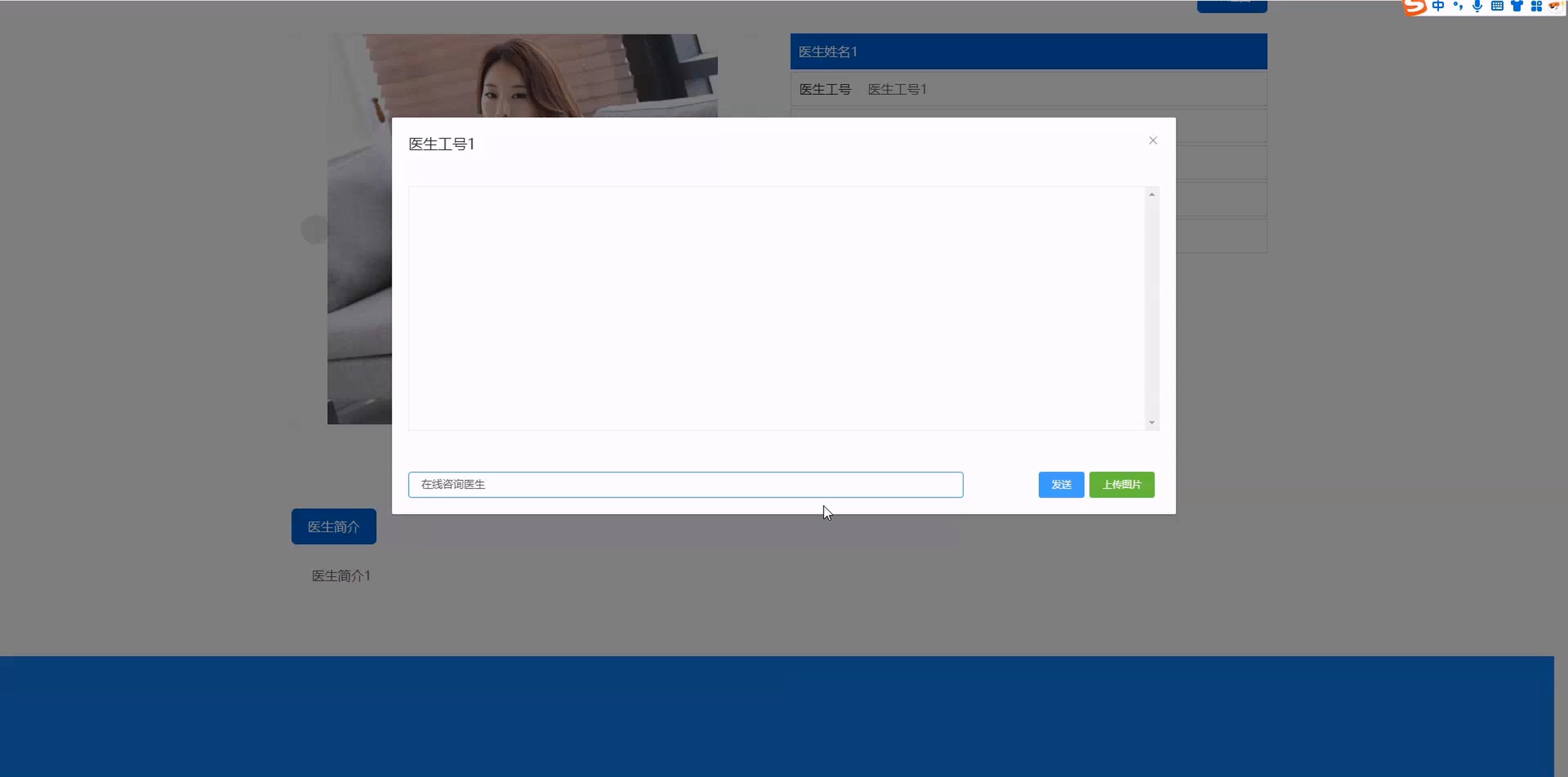This screenshot has width=1568, height=777.
Task: Toggle Chinese/English mode in Sogou bar
Action: coord(1438,6)
